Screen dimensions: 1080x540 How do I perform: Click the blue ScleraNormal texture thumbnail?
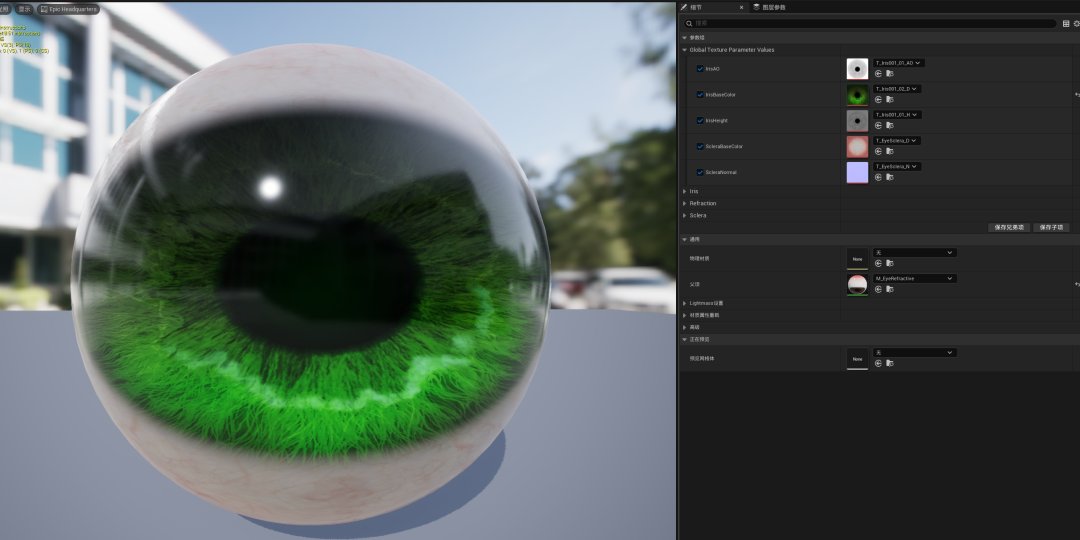pos(858,172)
